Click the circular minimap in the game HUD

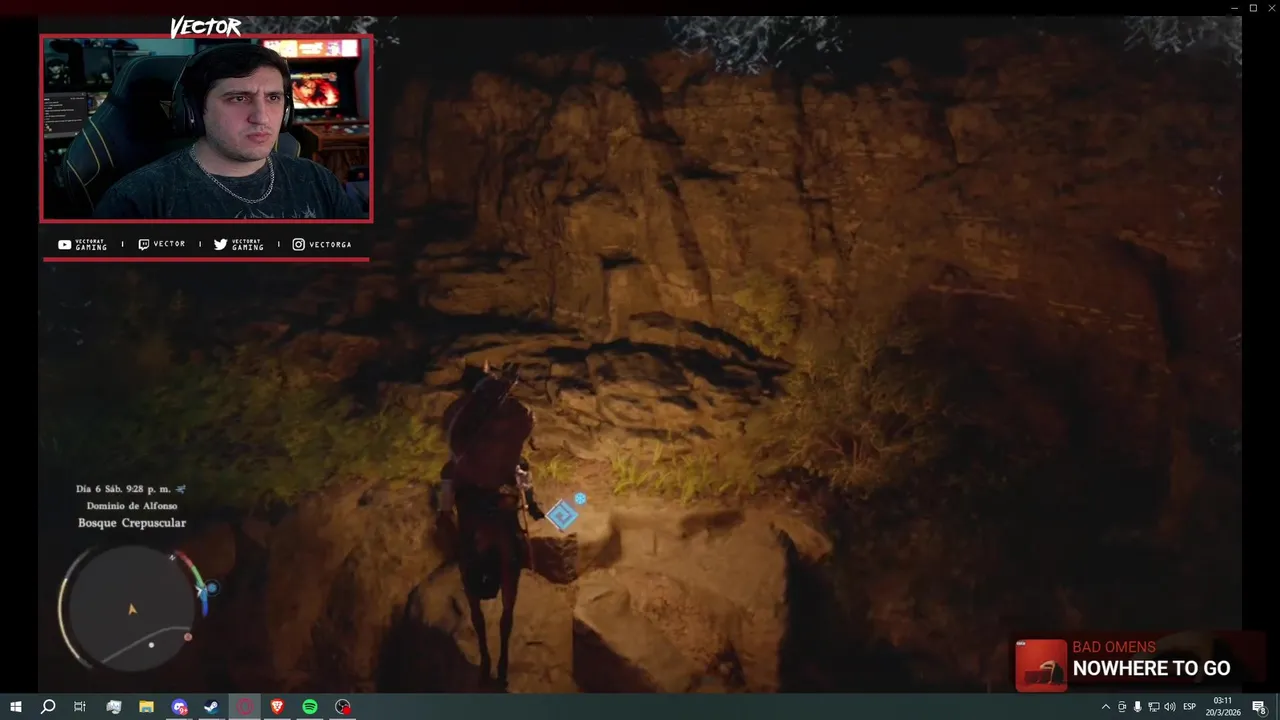(x=130, y=608)
